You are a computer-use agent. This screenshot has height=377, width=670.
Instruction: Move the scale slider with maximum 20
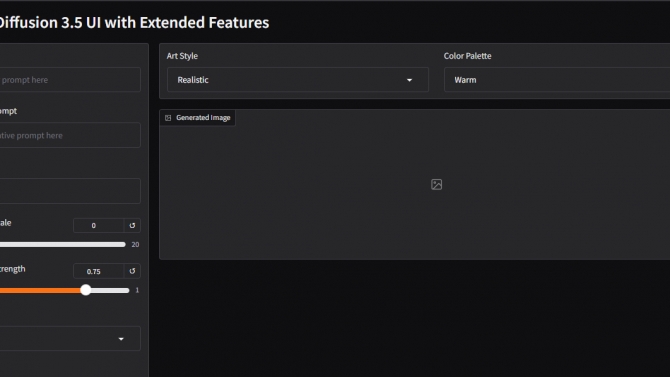click(63, 244)
